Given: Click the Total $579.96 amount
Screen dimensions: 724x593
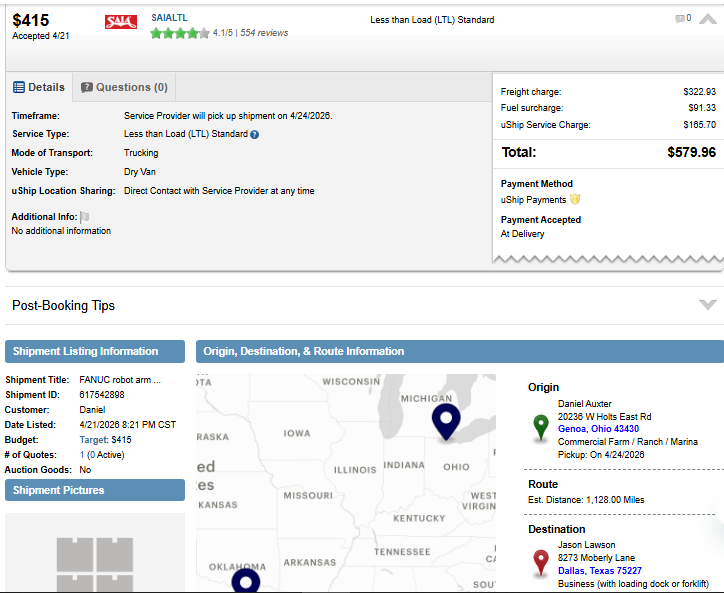Looking at the screenshot, I should point(691,152).
